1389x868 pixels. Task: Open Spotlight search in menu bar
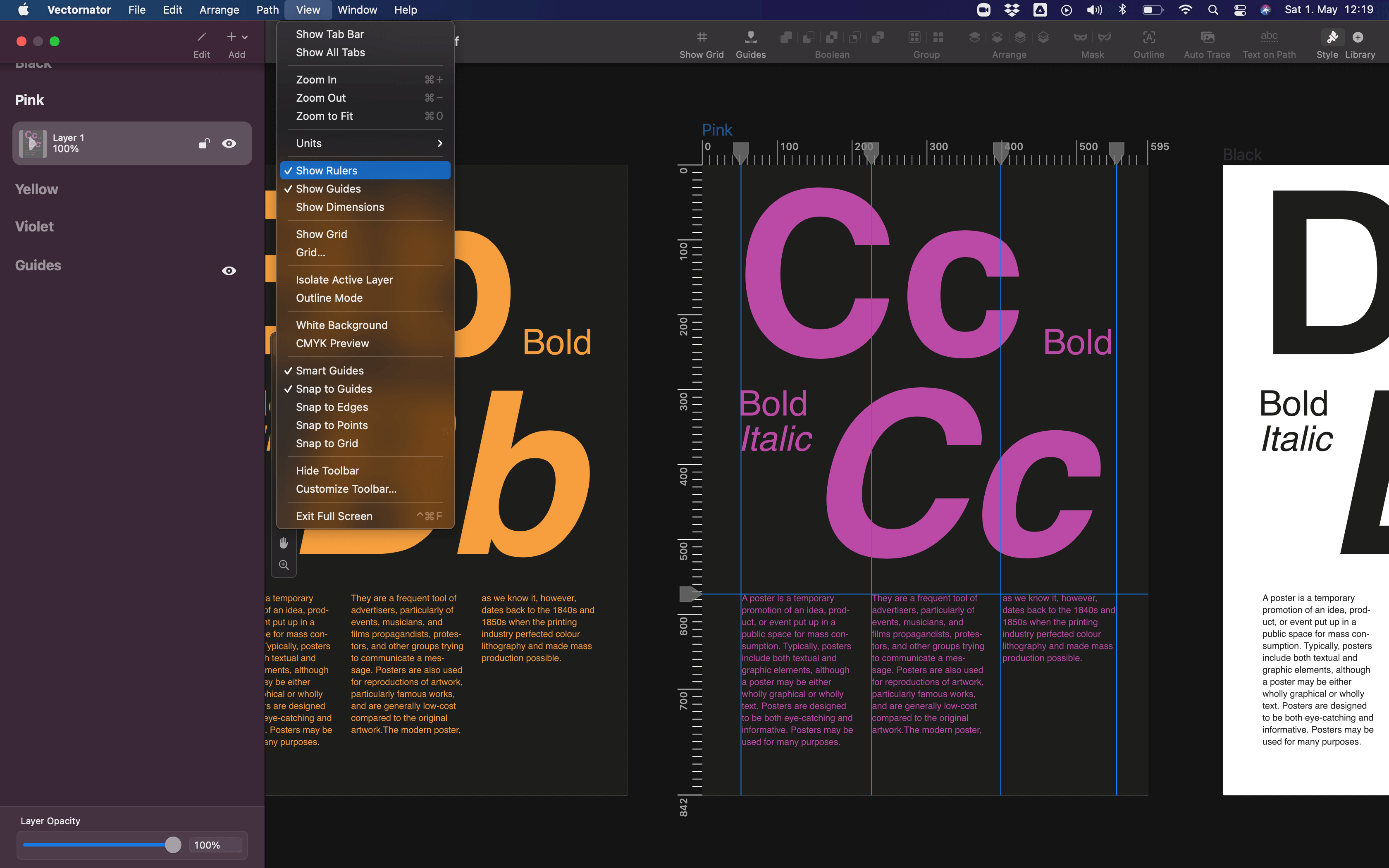[1213, 10]
